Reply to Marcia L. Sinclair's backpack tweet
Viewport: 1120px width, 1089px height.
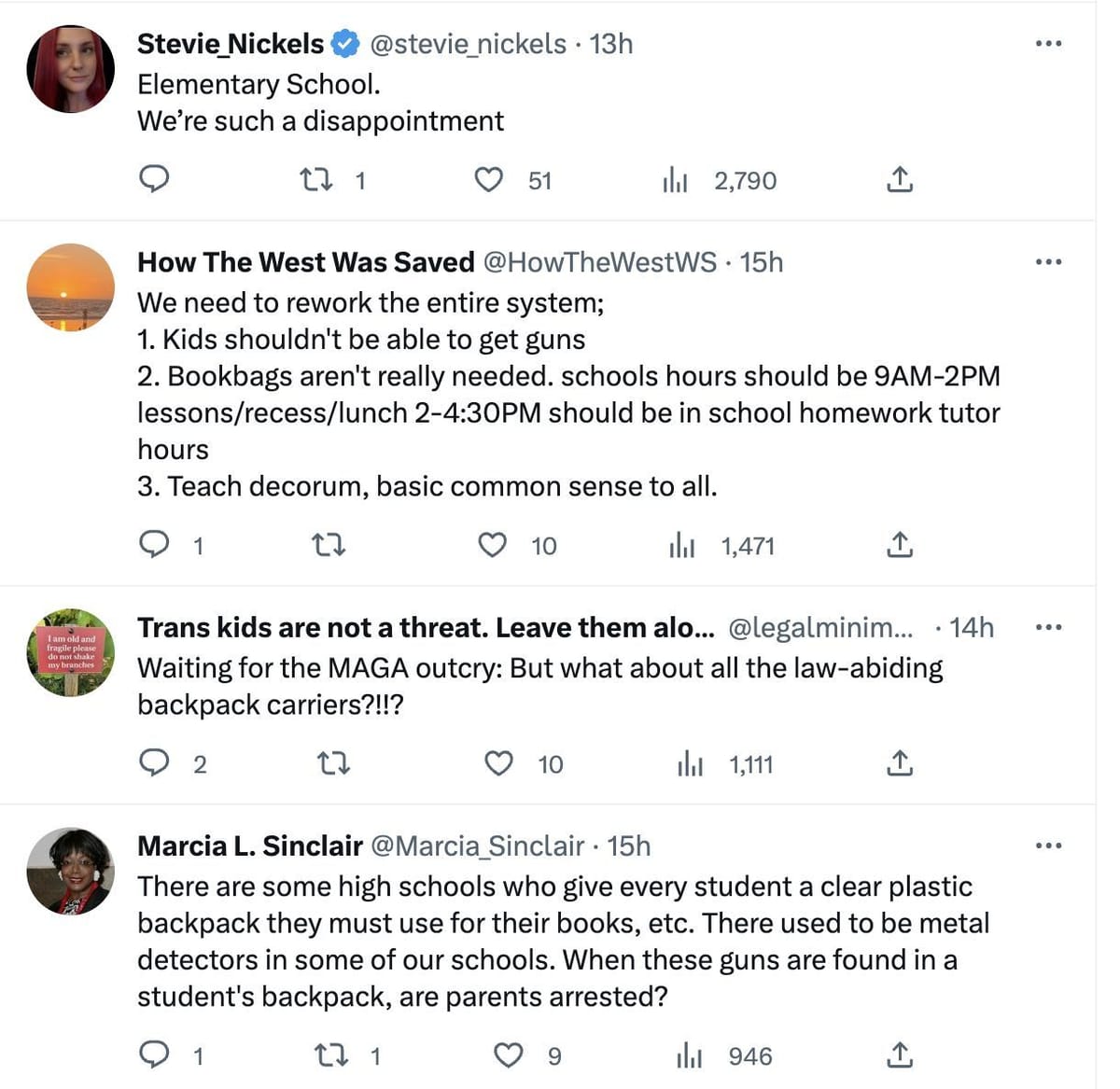click(156, 1056)
